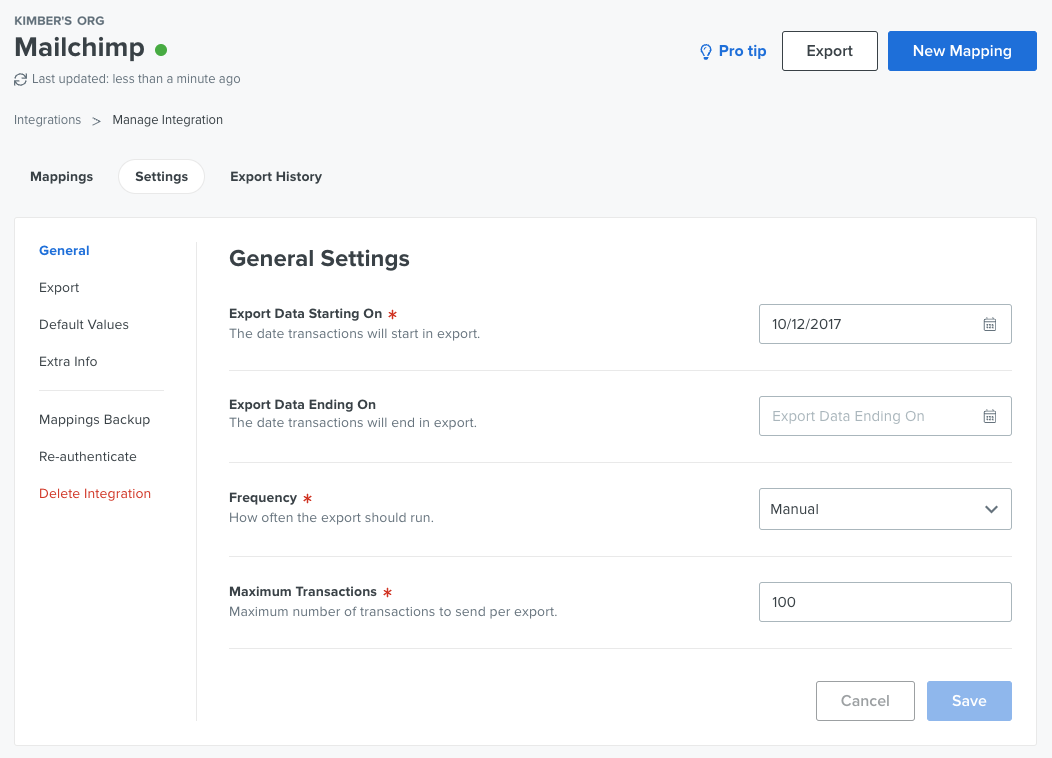Open calendar picker for Export Data Ending On
The image size is (1052, 758).
[x=990, y=416]
